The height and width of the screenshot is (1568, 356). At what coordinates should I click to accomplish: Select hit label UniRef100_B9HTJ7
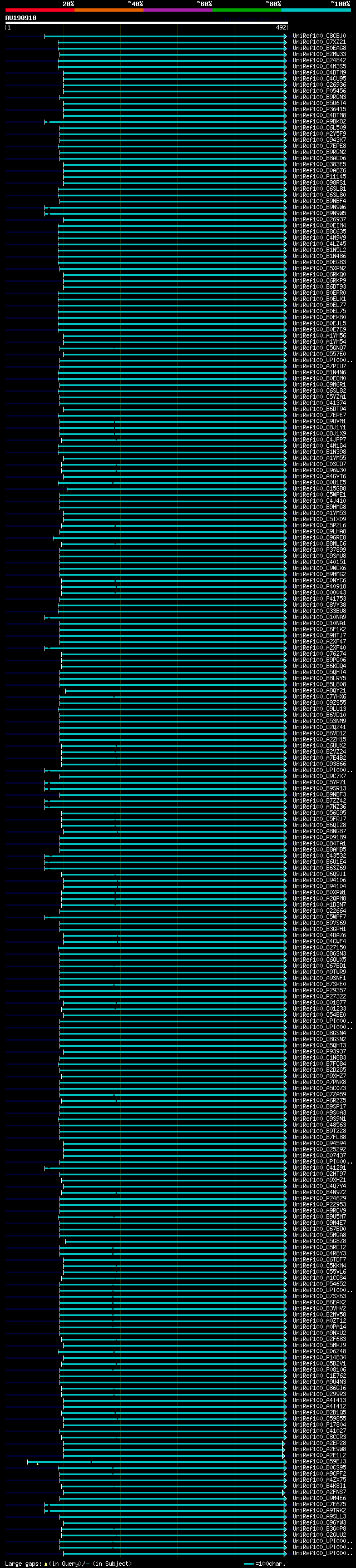[x=319, y=635]
